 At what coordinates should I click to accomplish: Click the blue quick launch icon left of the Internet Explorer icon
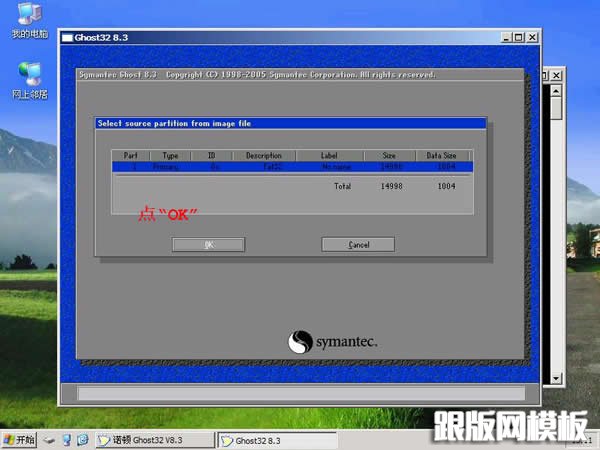click(67, 440)
